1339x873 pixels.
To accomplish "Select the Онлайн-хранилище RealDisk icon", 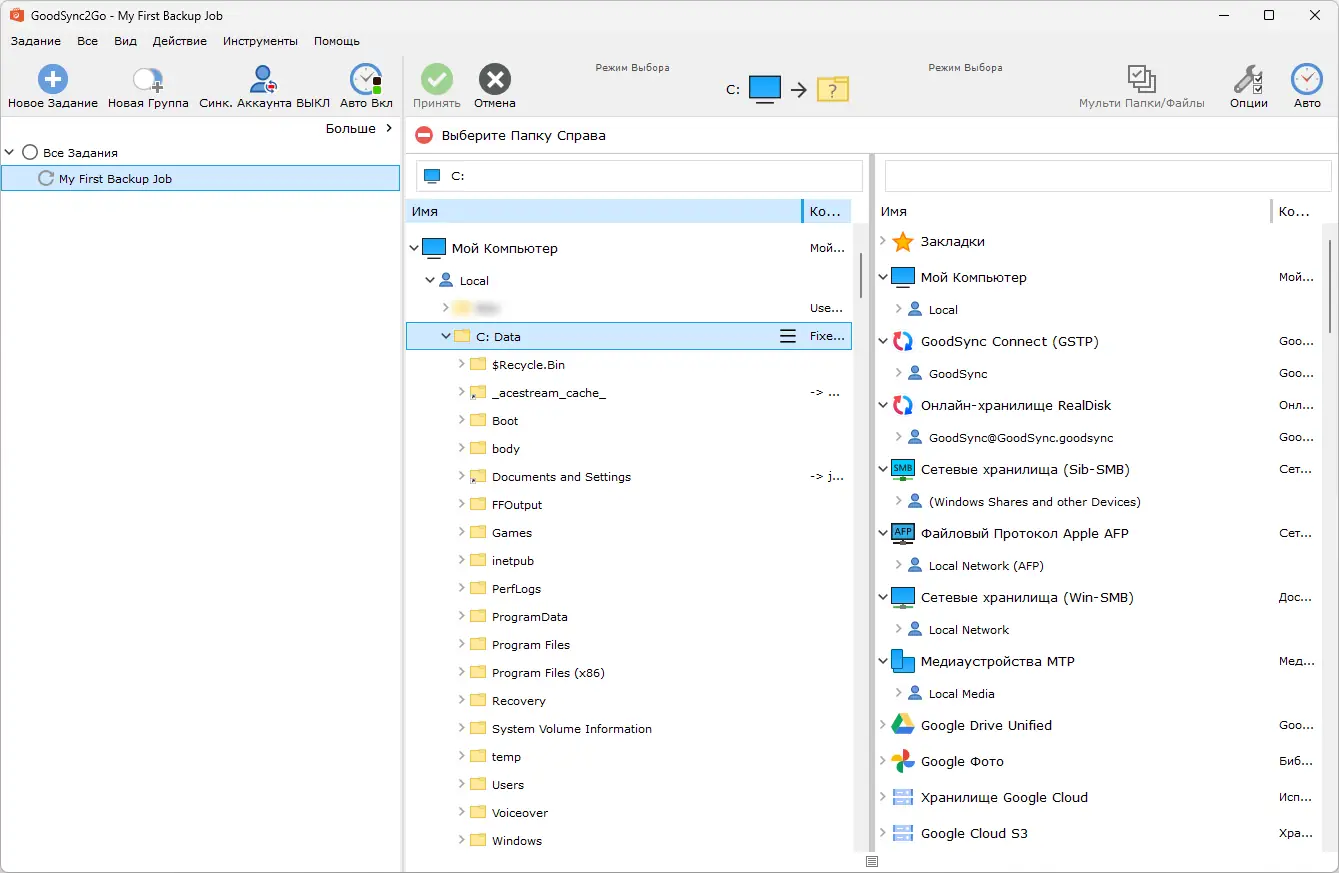I will (903, 406).
